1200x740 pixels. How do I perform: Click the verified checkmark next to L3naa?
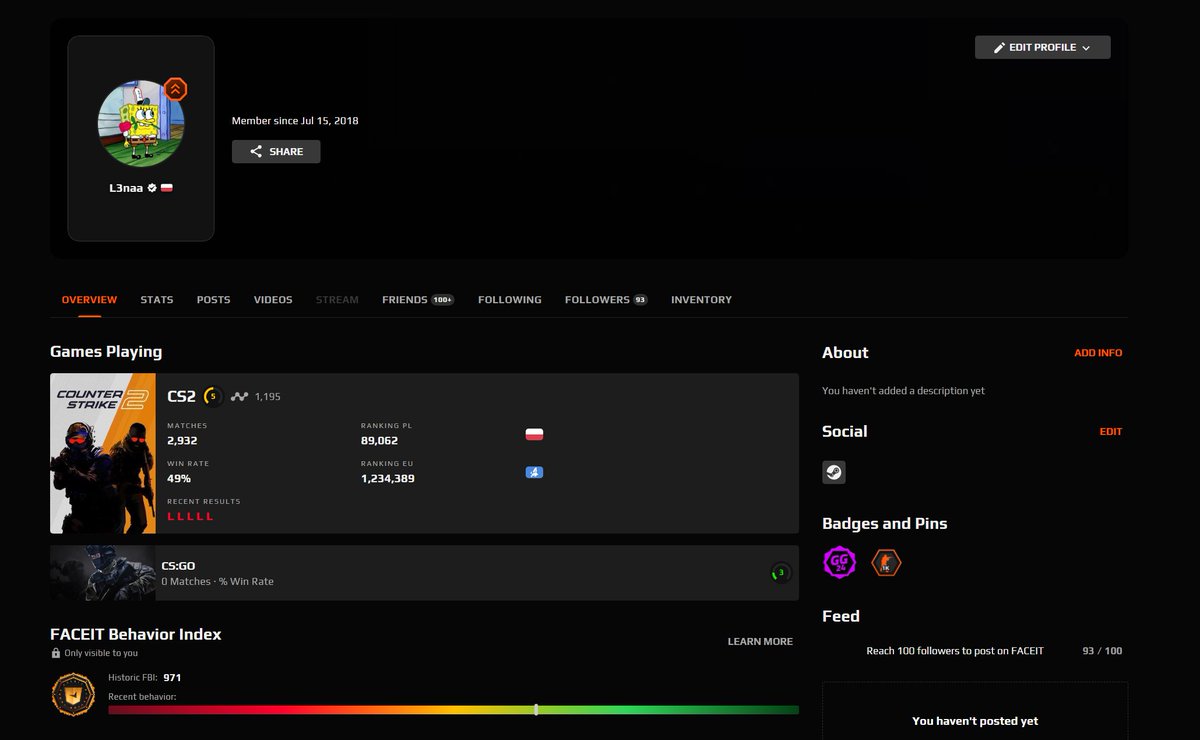[152, 187]
